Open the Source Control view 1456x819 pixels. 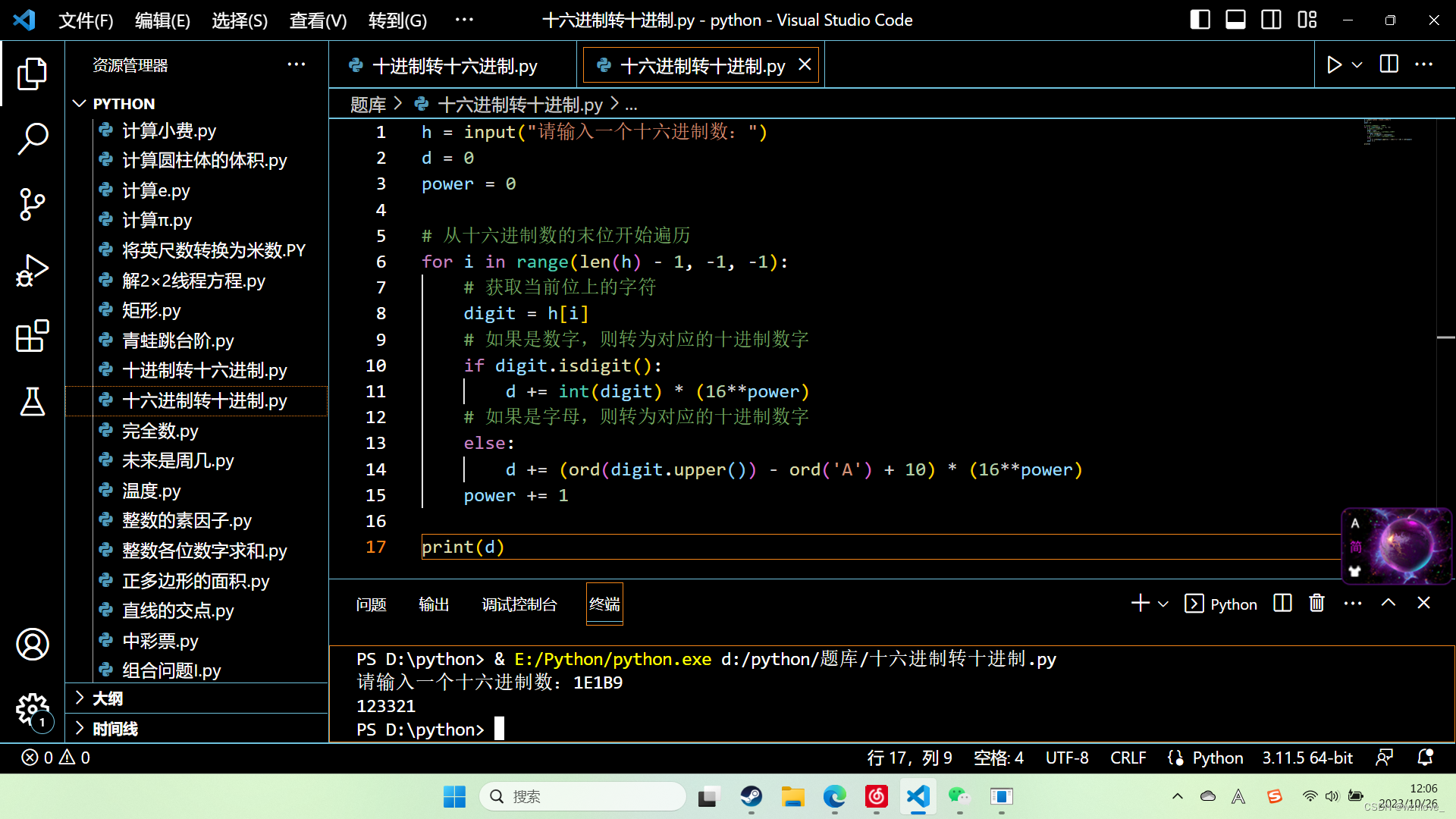pos(32,205)
